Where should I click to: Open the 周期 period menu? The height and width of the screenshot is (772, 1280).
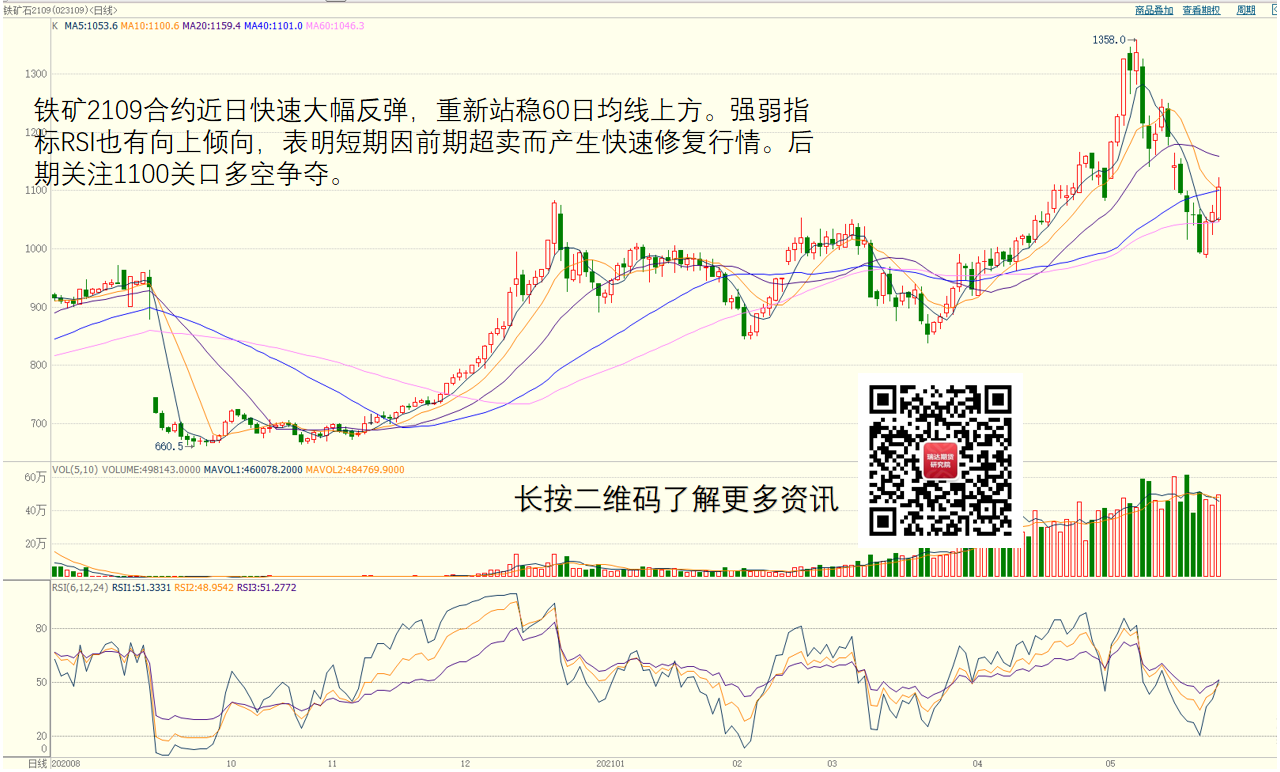point(1245,10)
